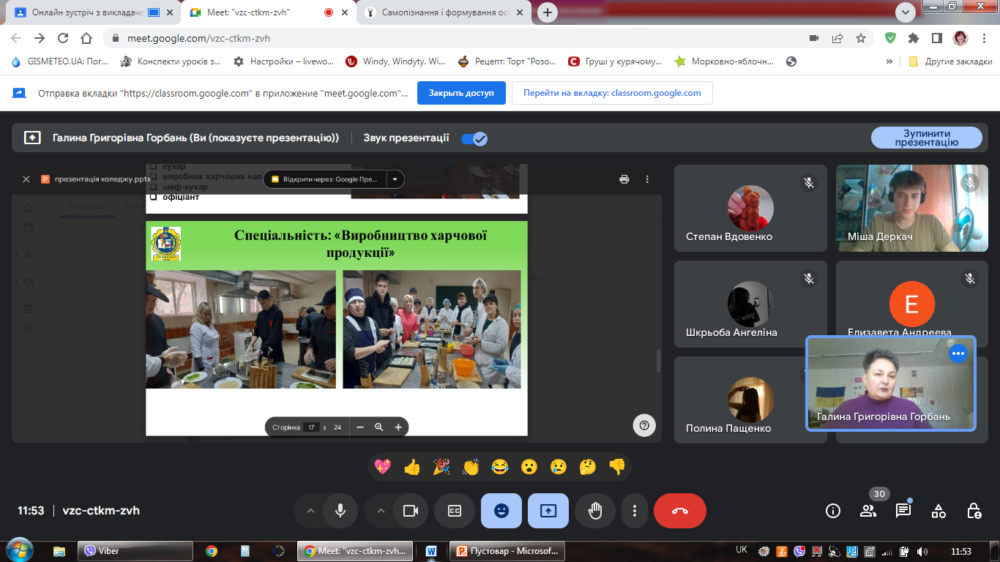Click the blue Close access button

[461, 93]
